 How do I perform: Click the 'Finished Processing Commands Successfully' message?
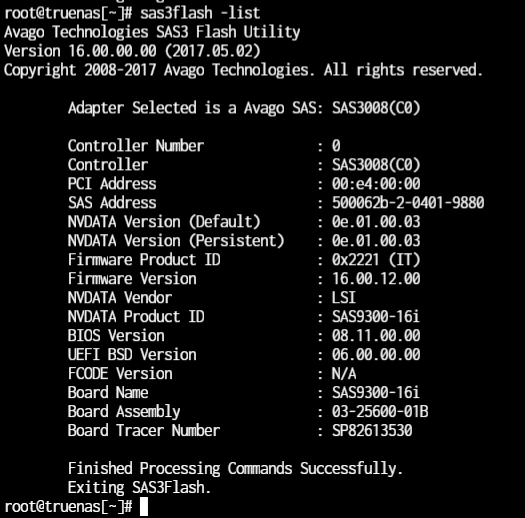235,468
